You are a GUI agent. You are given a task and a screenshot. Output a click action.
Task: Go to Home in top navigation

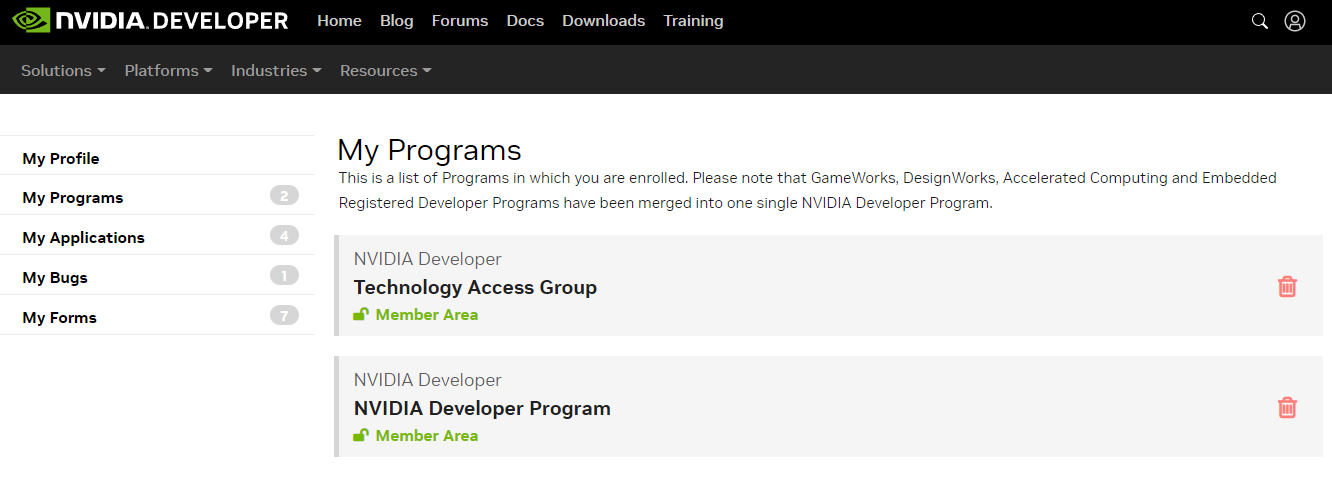(339, 20)
